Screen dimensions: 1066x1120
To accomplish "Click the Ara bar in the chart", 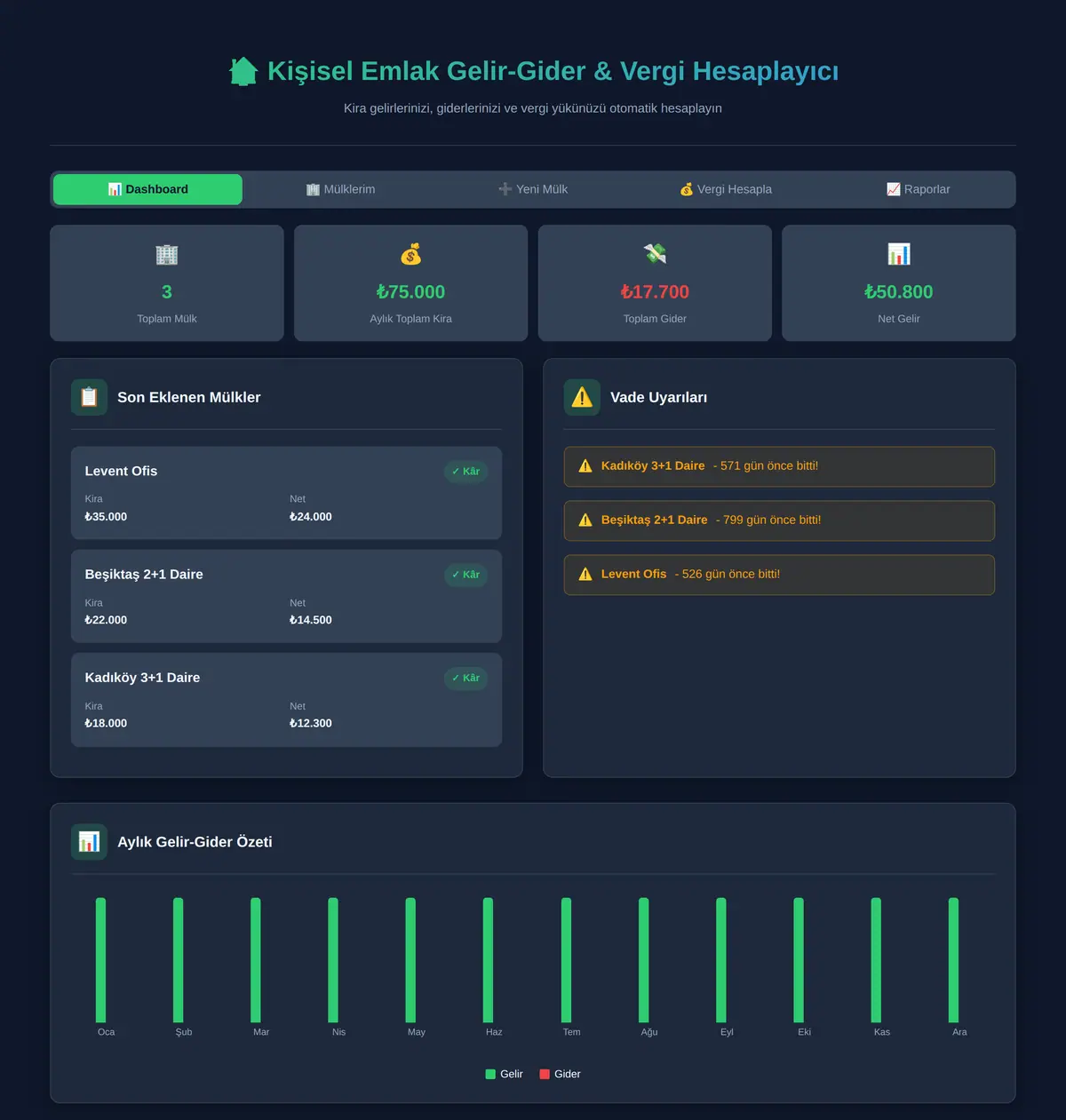I will [x=953, y=960].
